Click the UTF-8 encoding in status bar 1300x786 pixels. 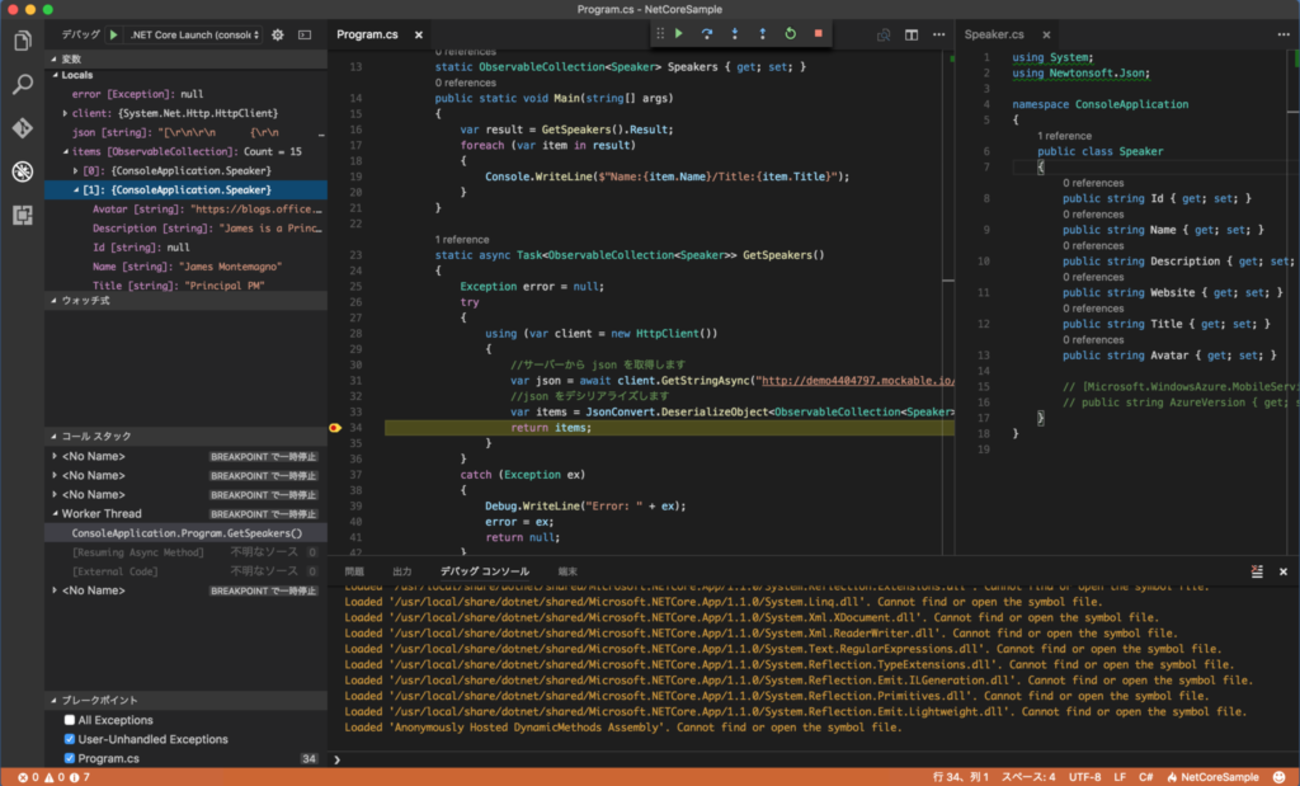[1085, 777]
